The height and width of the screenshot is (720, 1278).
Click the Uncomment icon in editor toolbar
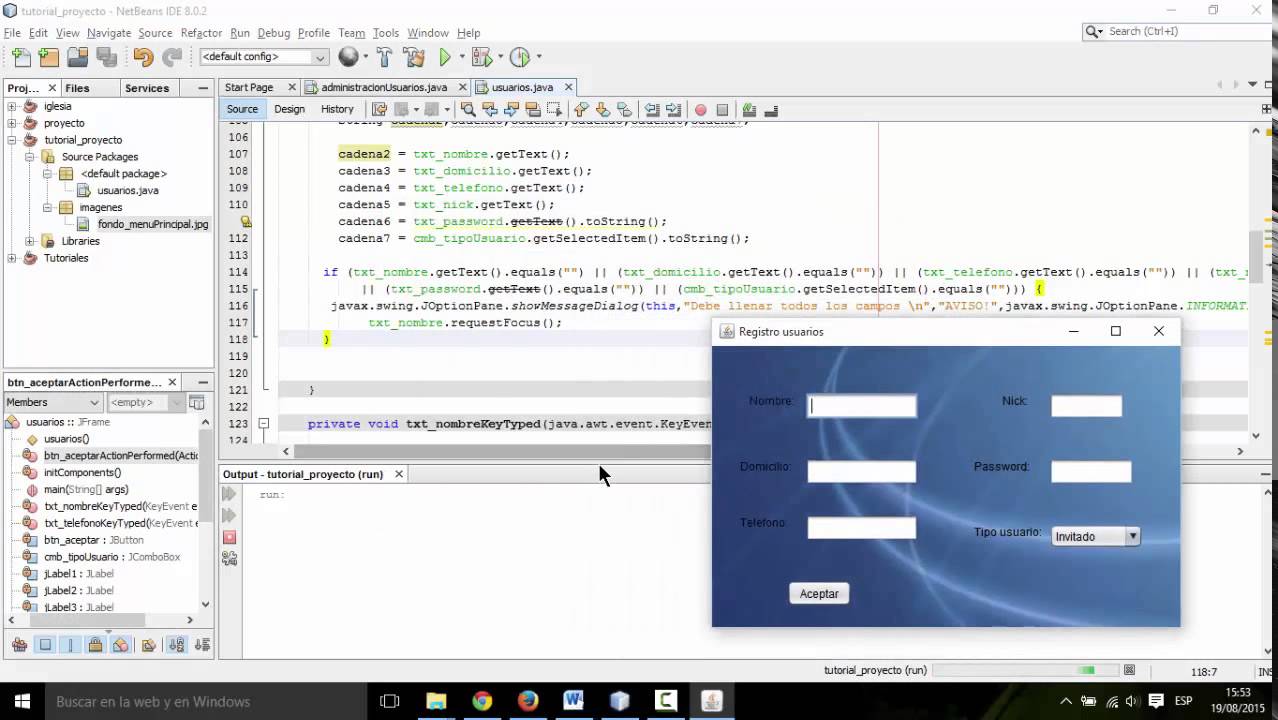coord(771,109)
